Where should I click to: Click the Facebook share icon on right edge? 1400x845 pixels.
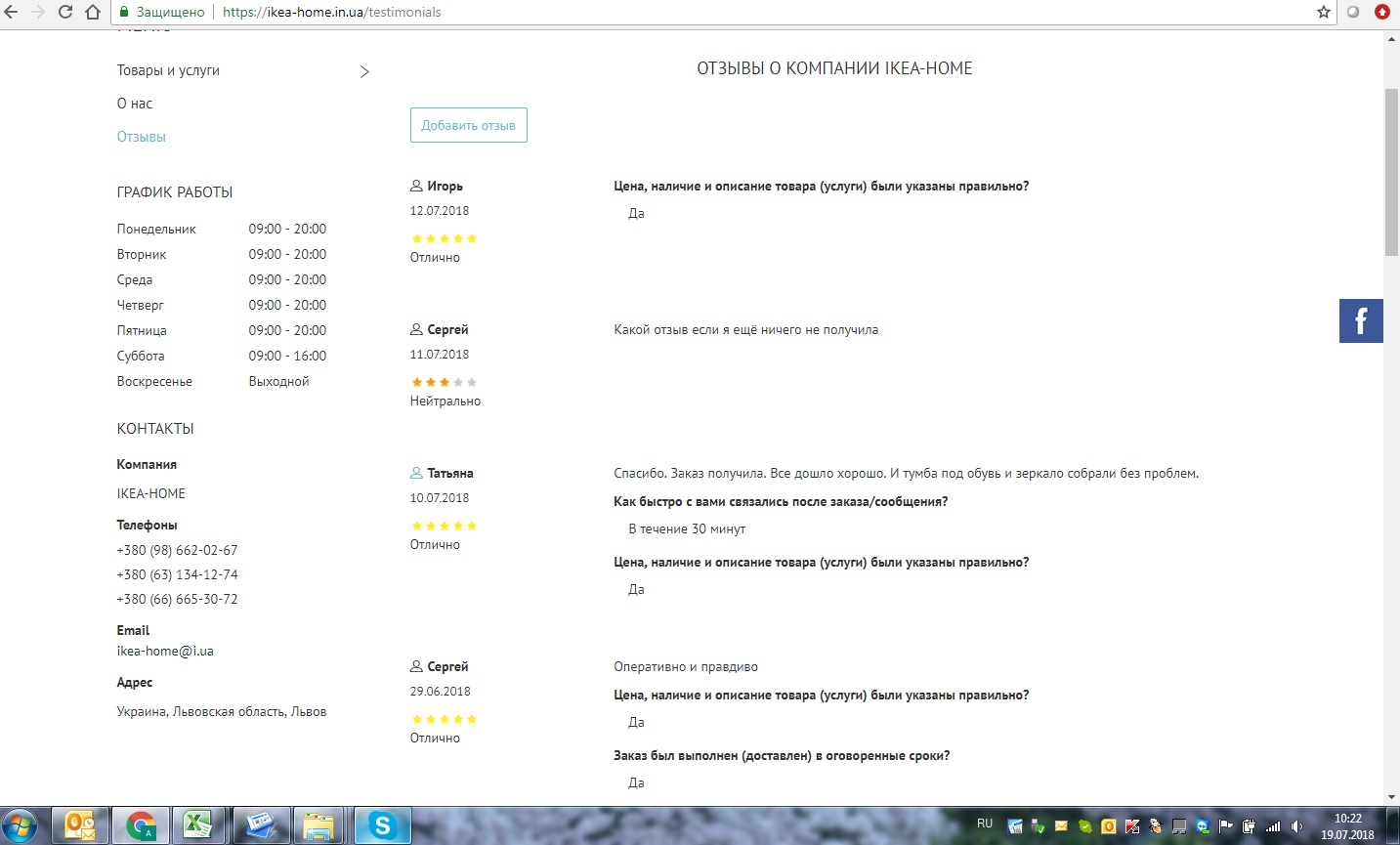(x=1361, y=320)
